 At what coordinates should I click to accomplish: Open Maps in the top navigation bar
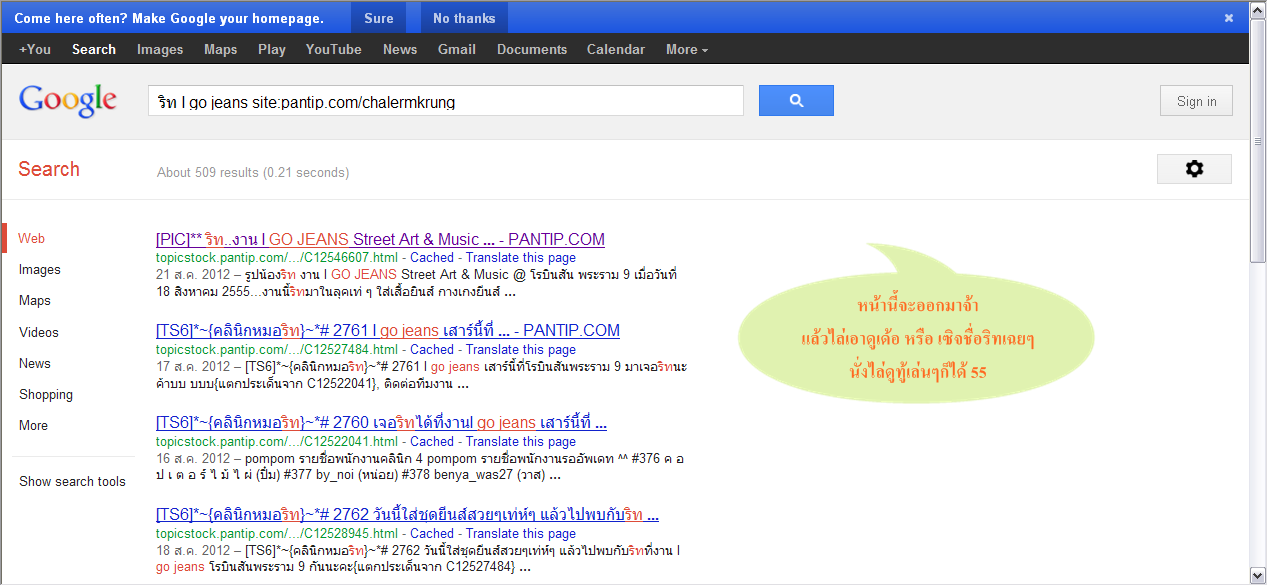point(221,49)
